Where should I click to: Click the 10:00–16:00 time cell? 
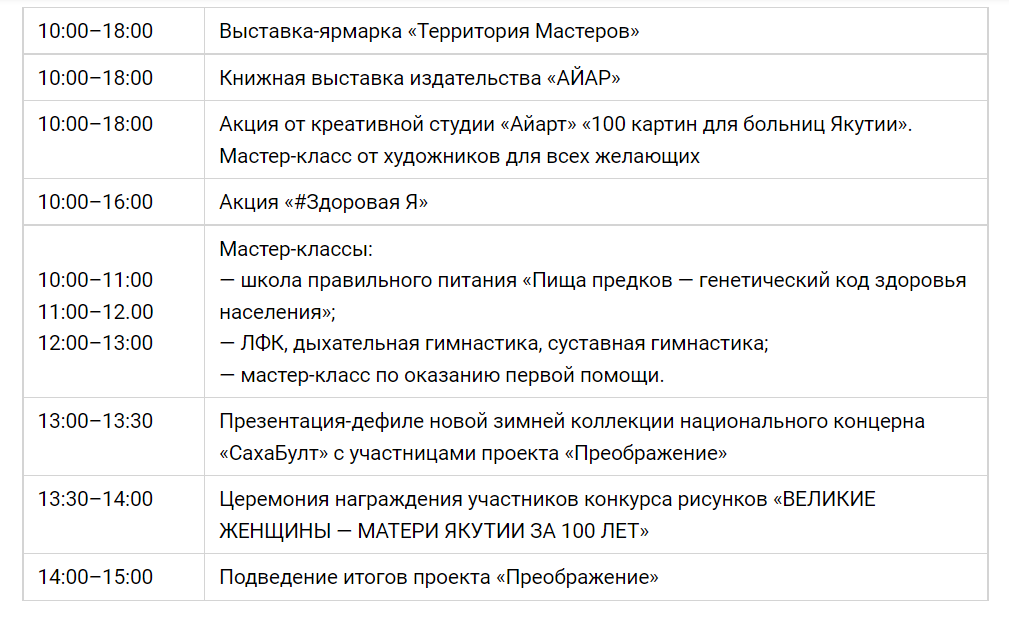95,202
